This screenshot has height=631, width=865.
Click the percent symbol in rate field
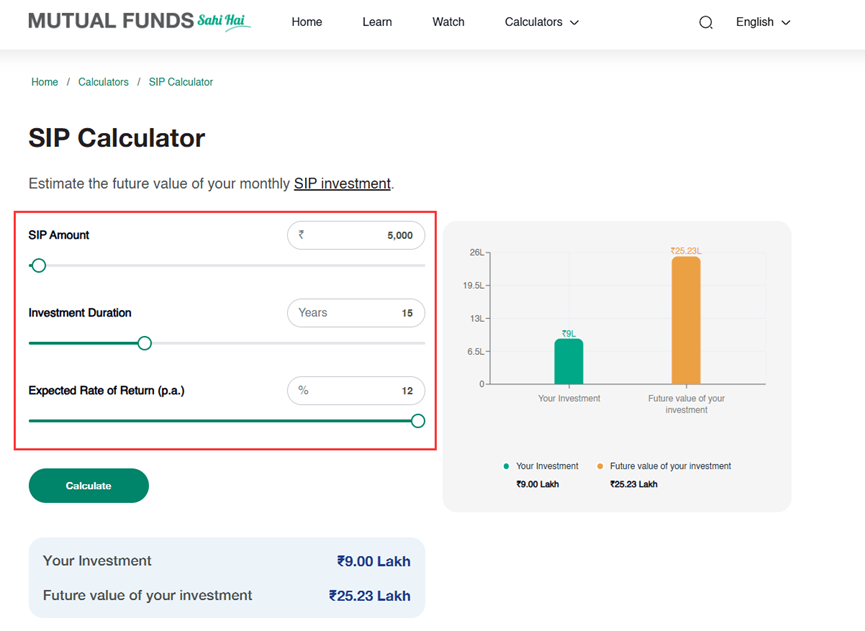coord(303,391)
